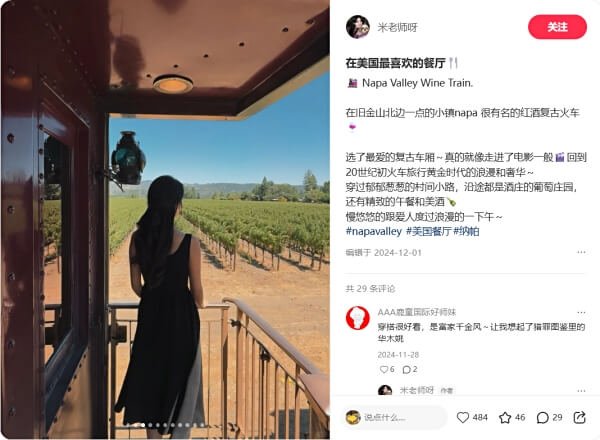Screen dimensions: 600x440
Task: Favorite the post with star icon
Action: pos(505,417)
